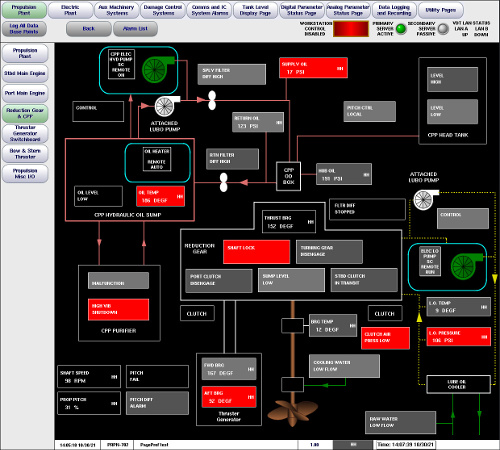Open the Alarm List

[135, 29]
